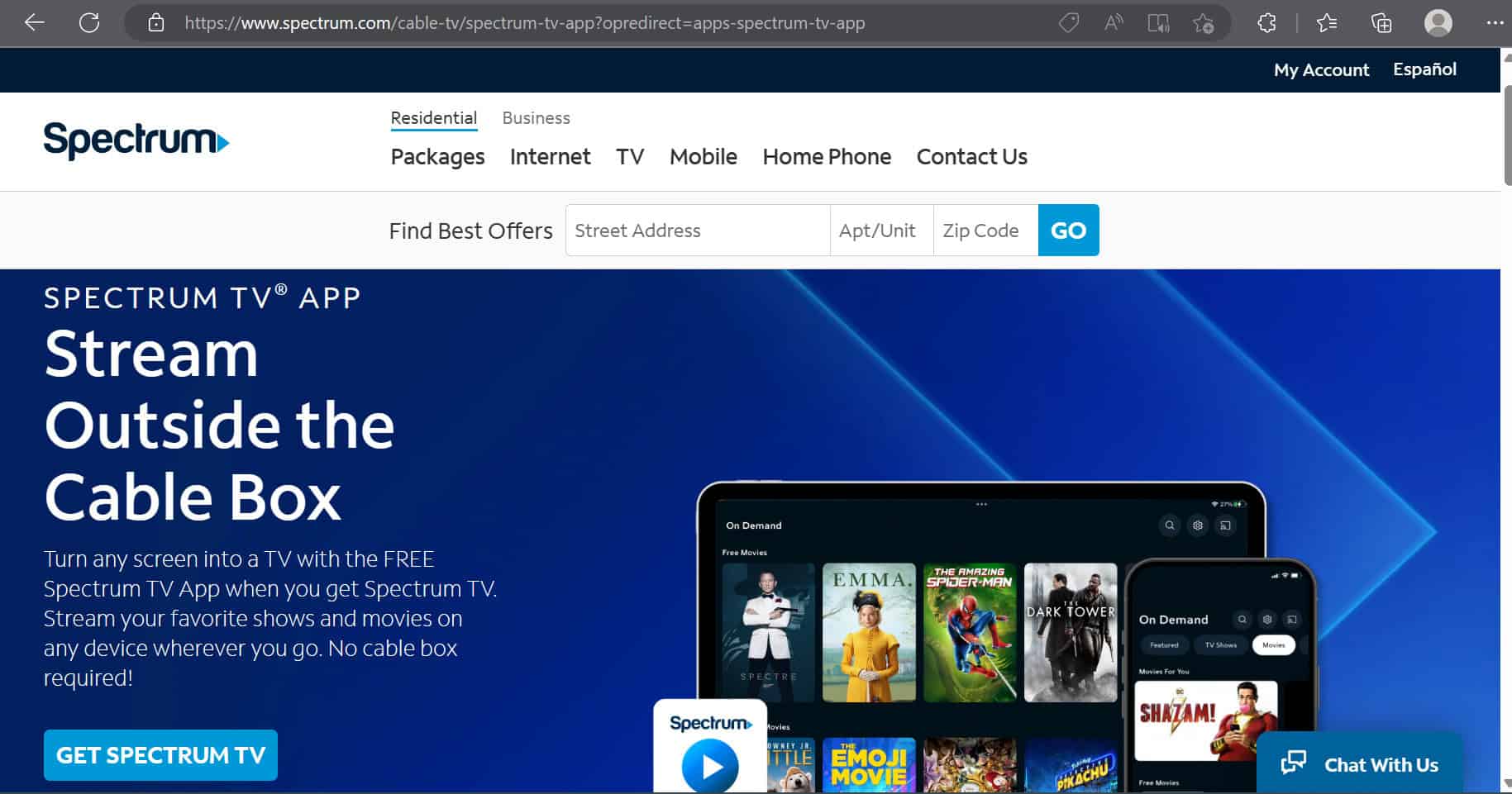Viewport: 1512px width, 794px height.
Task: Click the Street Address field
Action: tap(698, 231)
